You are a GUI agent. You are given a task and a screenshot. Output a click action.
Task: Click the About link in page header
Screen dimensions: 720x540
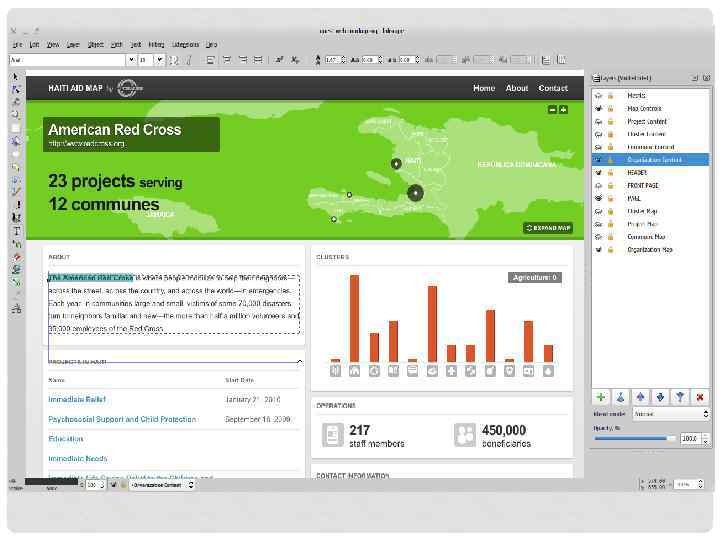517,88
